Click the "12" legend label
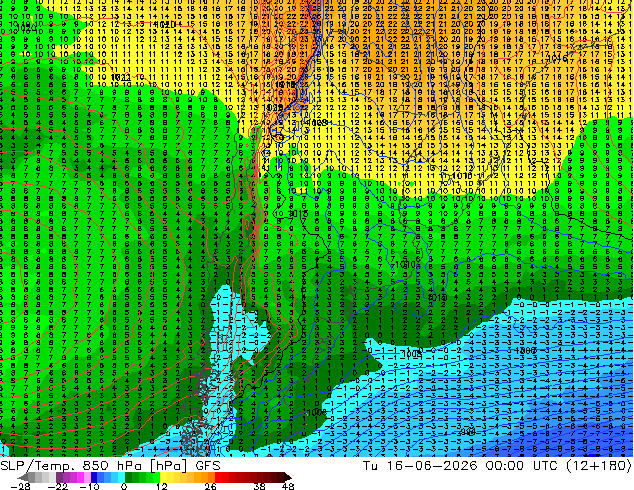The height and width of the screenshot is (490, 634). pyautogui.click(x=162, y=486)
